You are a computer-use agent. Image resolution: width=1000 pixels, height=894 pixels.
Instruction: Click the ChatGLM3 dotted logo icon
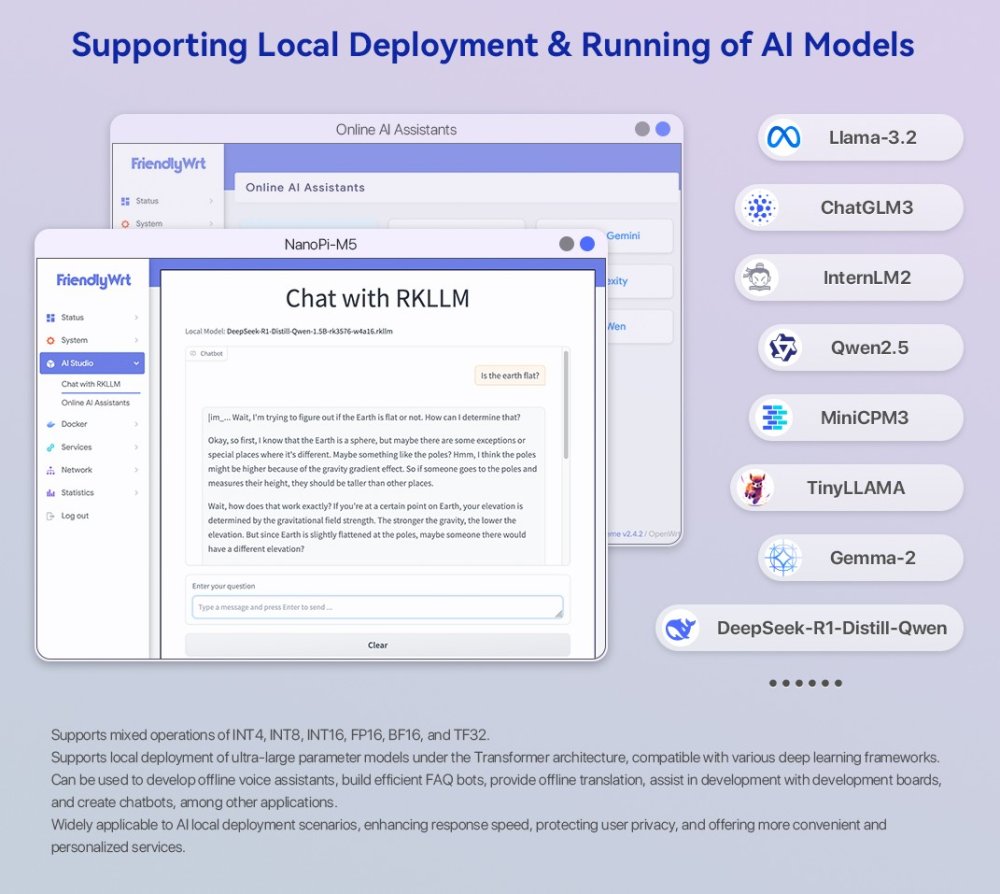click(760, 207)
